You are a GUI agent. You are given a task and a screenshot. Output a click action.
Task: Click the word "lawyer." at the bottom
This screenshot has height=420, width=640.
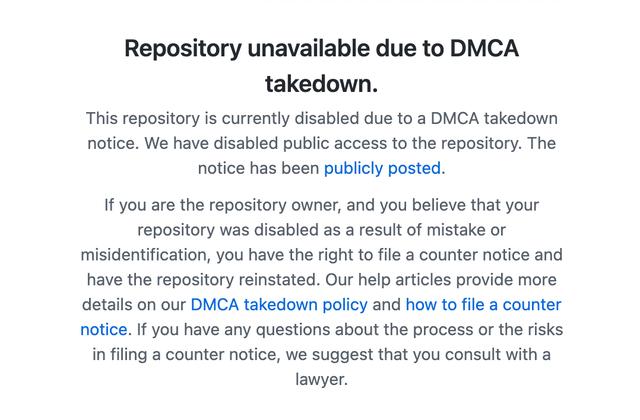click(321, 379)
